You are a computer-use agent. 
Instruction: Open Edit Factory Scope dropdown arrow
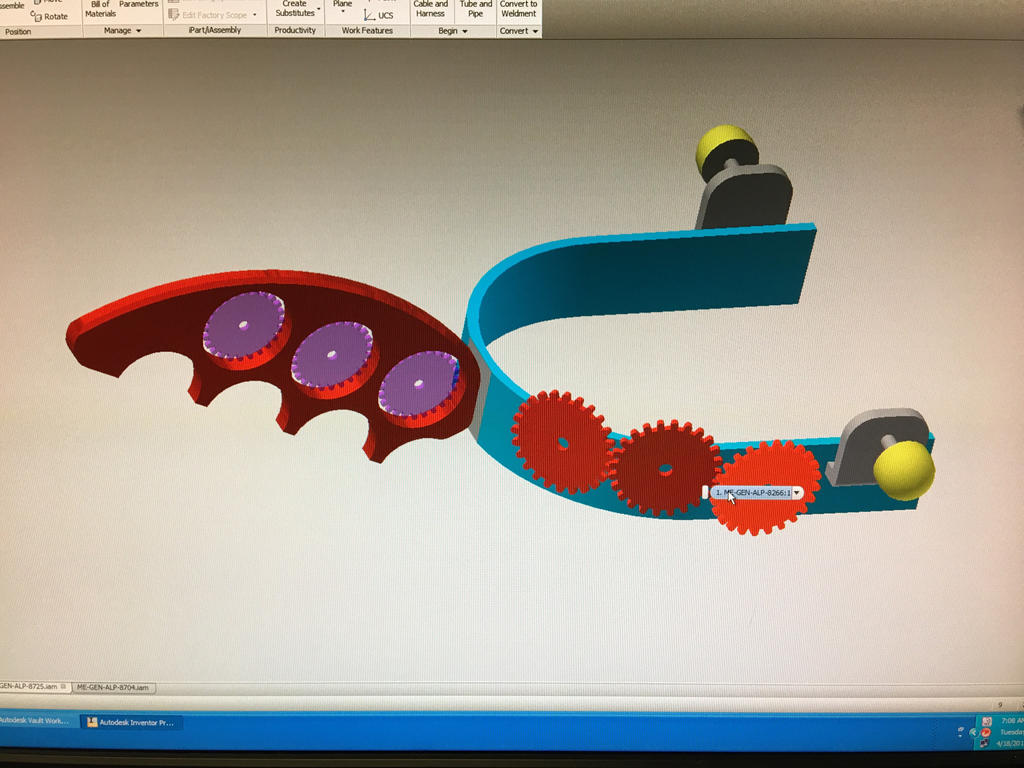tap(255, 15)
